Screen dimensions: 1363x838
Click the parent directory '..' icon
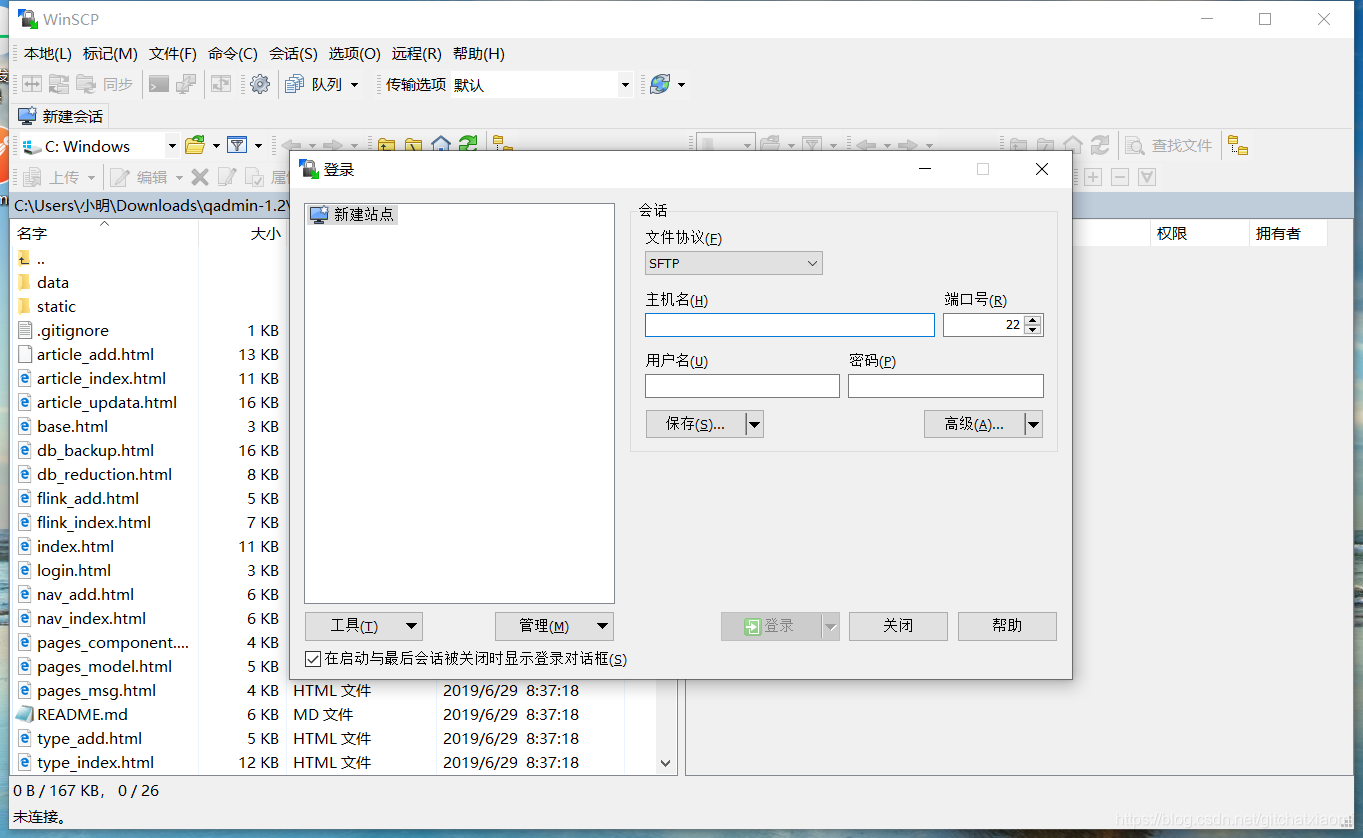25,258
